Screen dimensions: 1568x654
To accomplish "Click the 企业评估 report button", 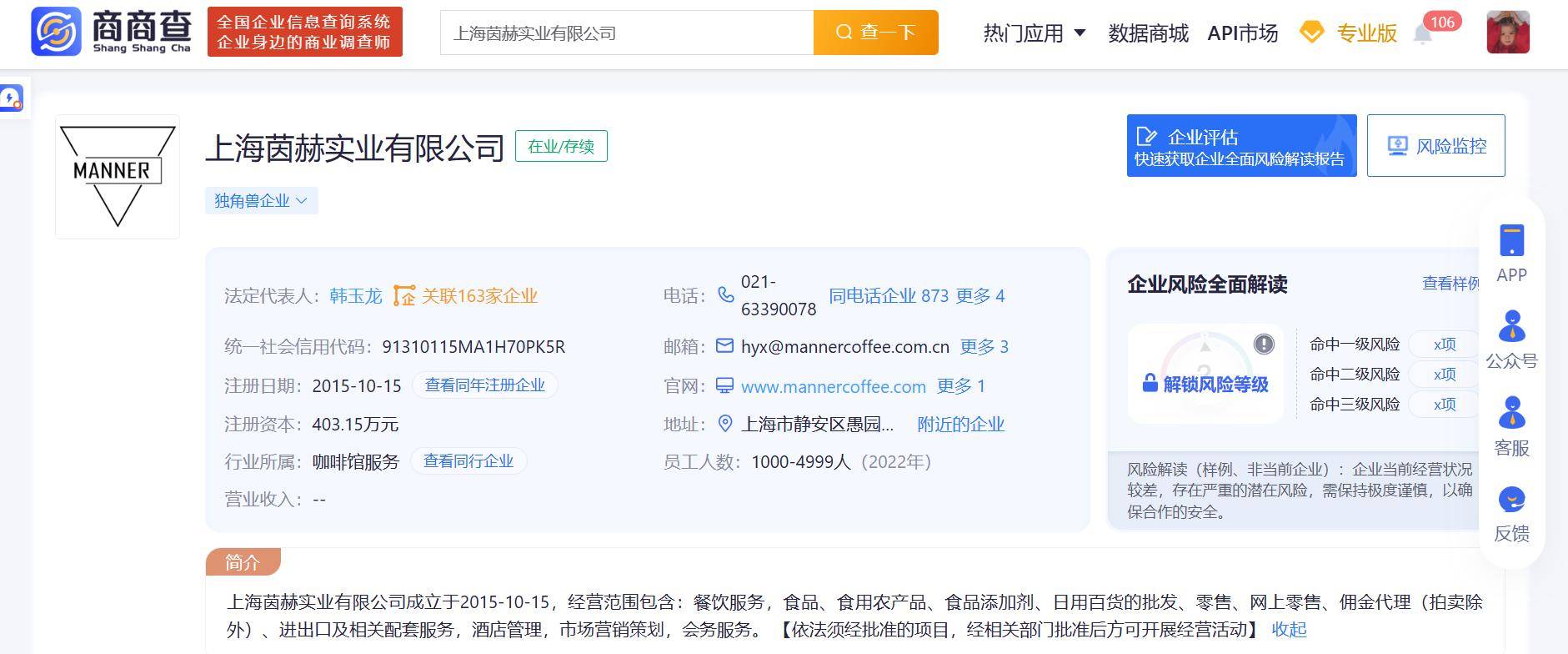I will click(1241, 146).
